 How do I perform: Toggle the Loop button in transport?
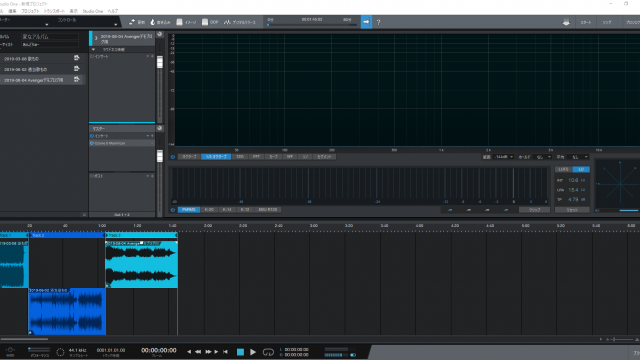[x=268, y=352]
